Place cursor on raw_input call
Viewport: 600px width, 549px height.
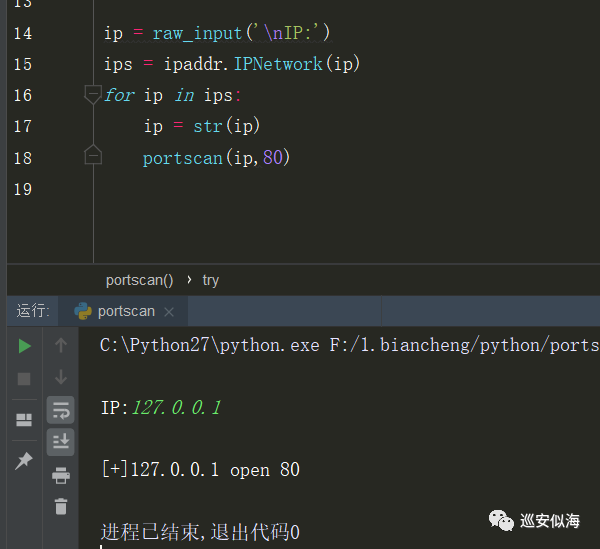coord(197,33)
